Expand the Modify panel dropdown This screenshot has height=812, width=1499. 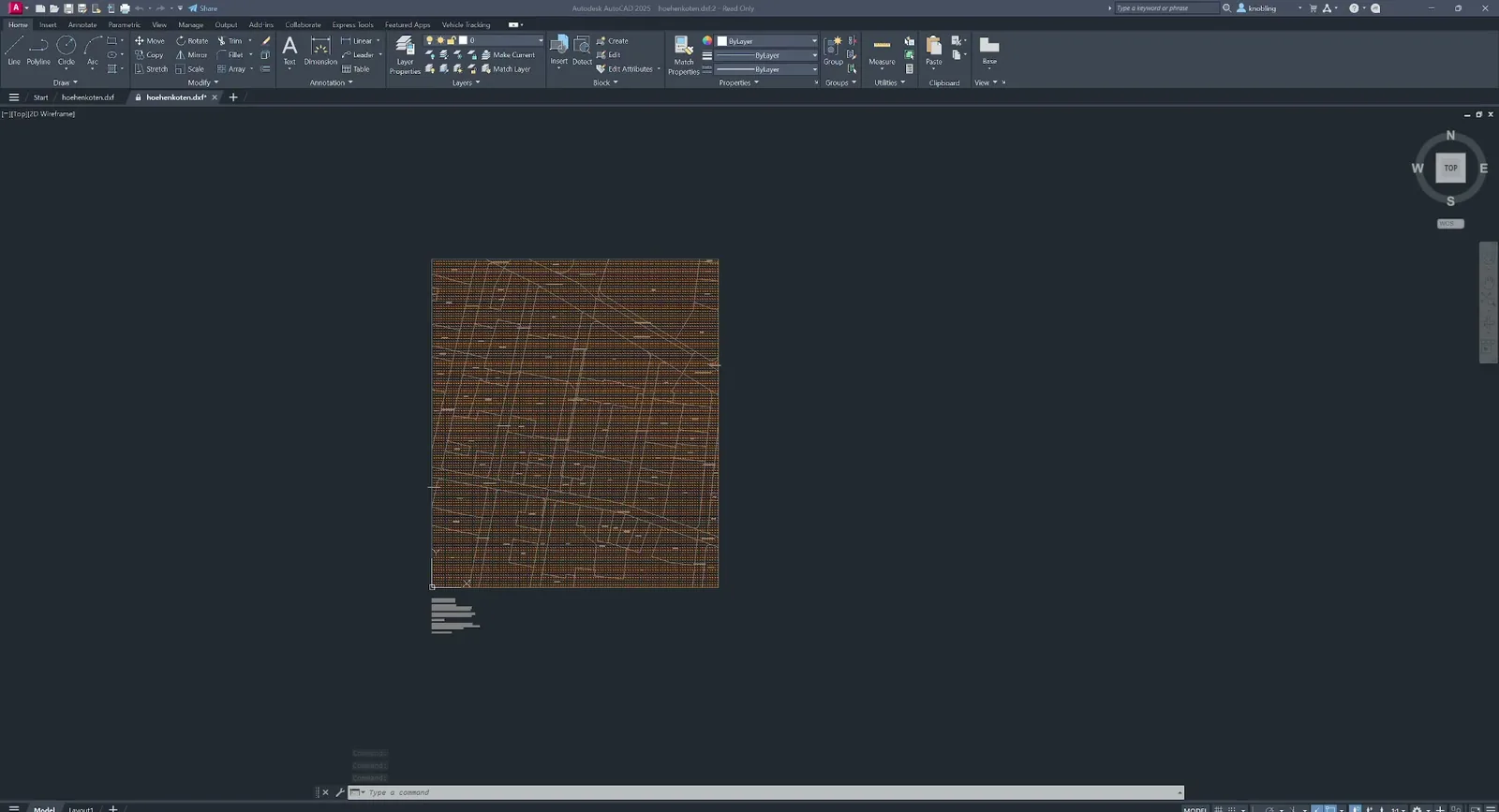[203, 82]
